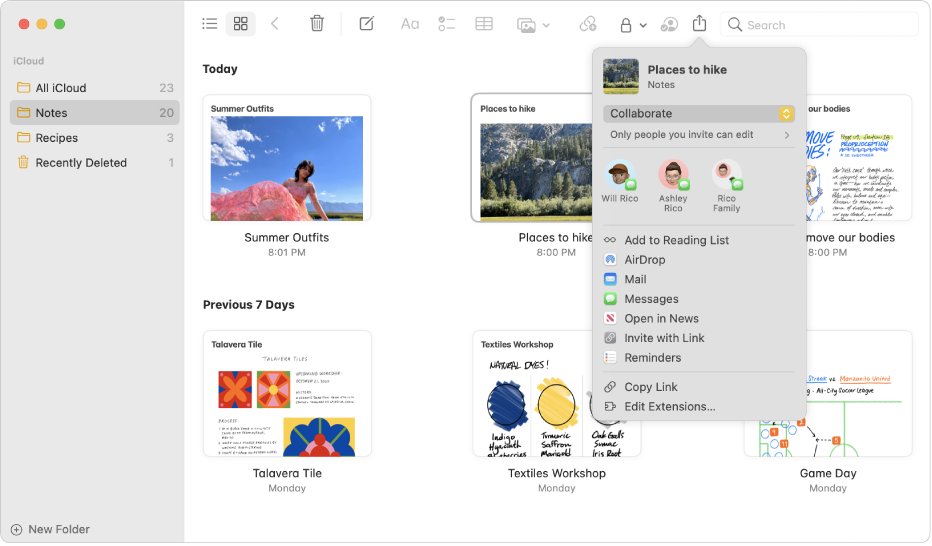
Task: Insert a checklist using toolbar icon
Action: (447, 24)
